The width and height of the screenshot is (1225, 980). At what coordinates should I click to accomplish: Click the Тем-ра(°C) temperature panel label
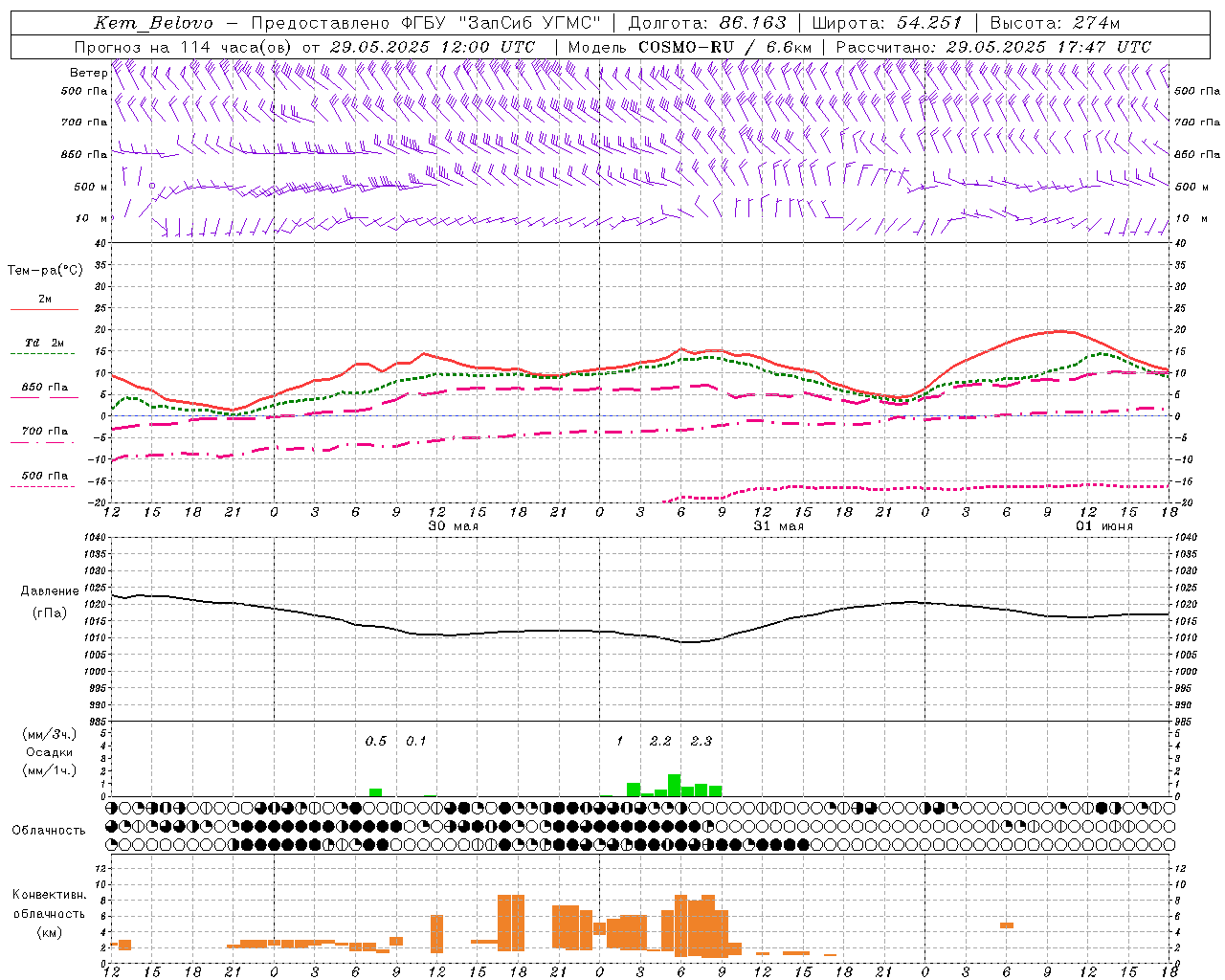coord(45,271)
